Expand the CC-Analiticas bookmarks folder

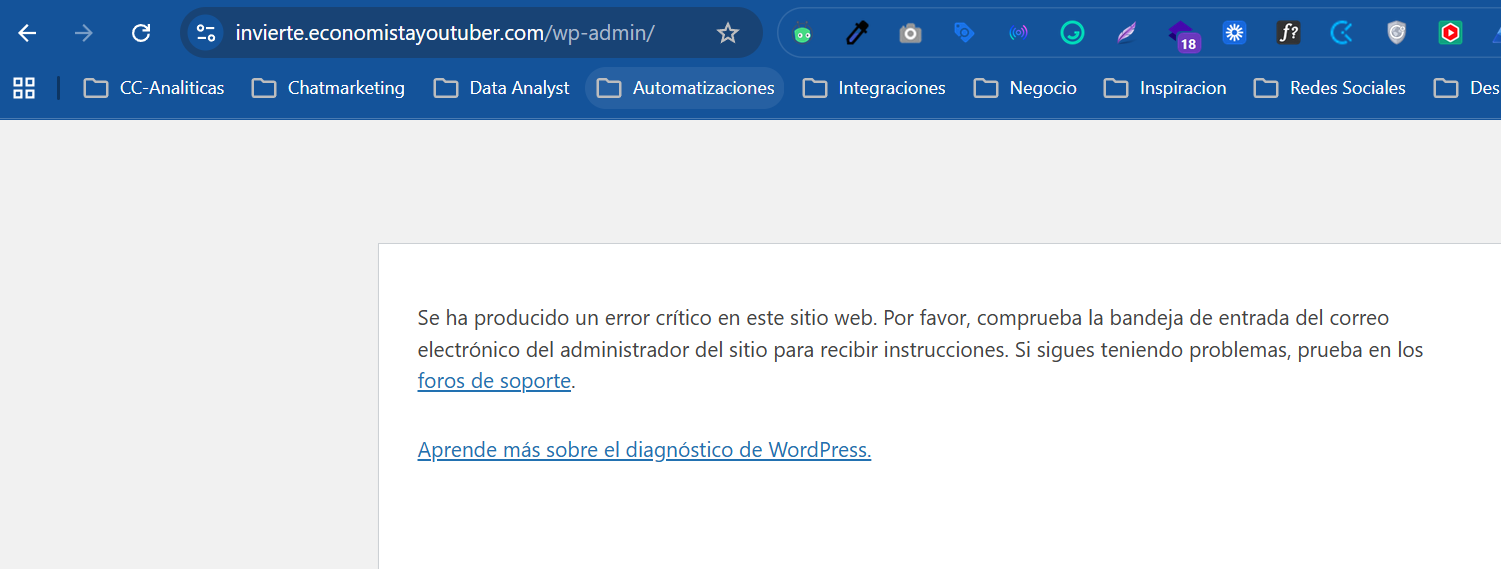(x=154, y=88)
